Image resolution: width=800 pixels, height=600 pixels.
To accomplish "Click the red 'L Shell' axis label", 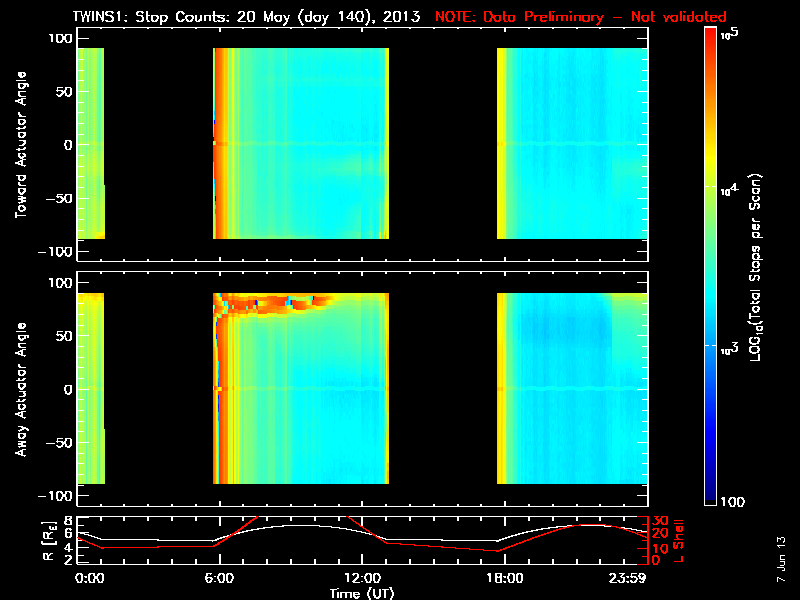I will tap(678, 541).
